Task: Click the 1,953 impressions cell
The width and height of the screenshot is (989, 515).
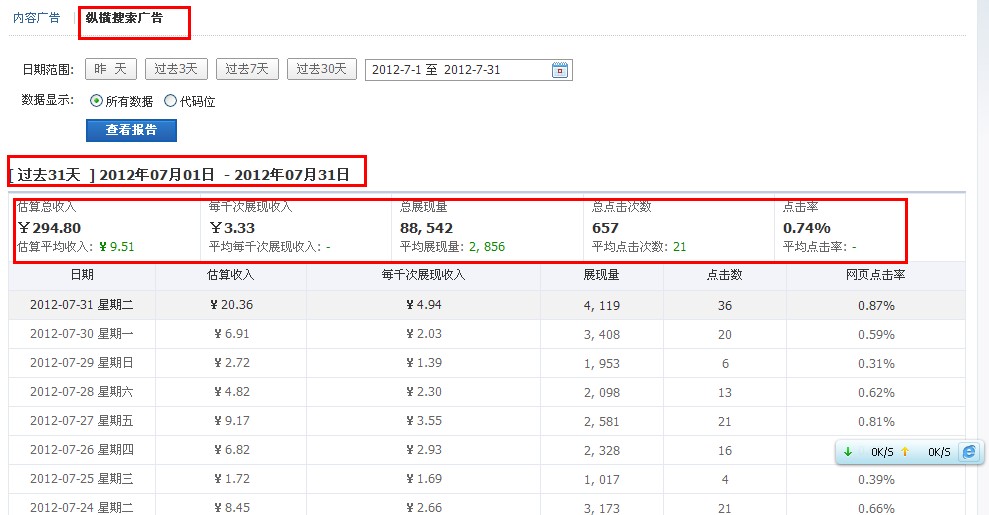Action: point(602,364)
